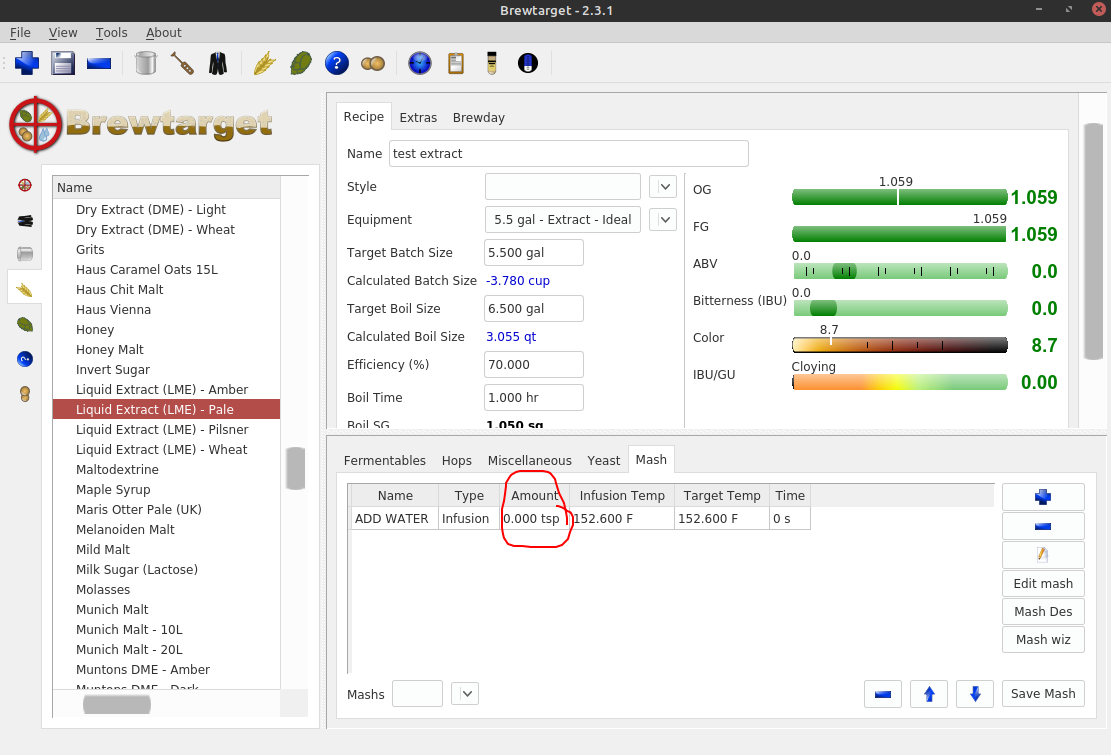
Task: Click the Mash Des button
Action: tap(1043, 611)
